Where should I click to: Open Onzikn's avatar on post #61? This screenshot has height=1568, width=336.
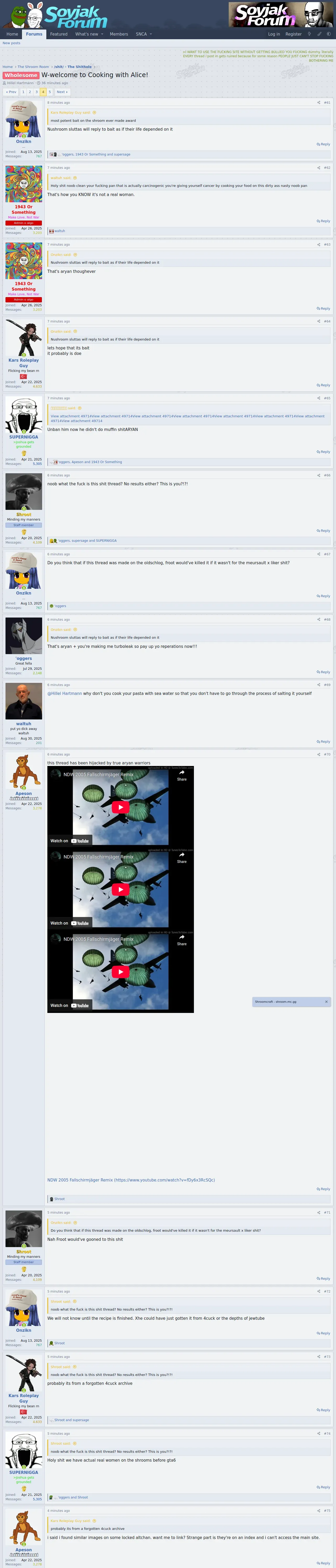click(x=24, y=119)
